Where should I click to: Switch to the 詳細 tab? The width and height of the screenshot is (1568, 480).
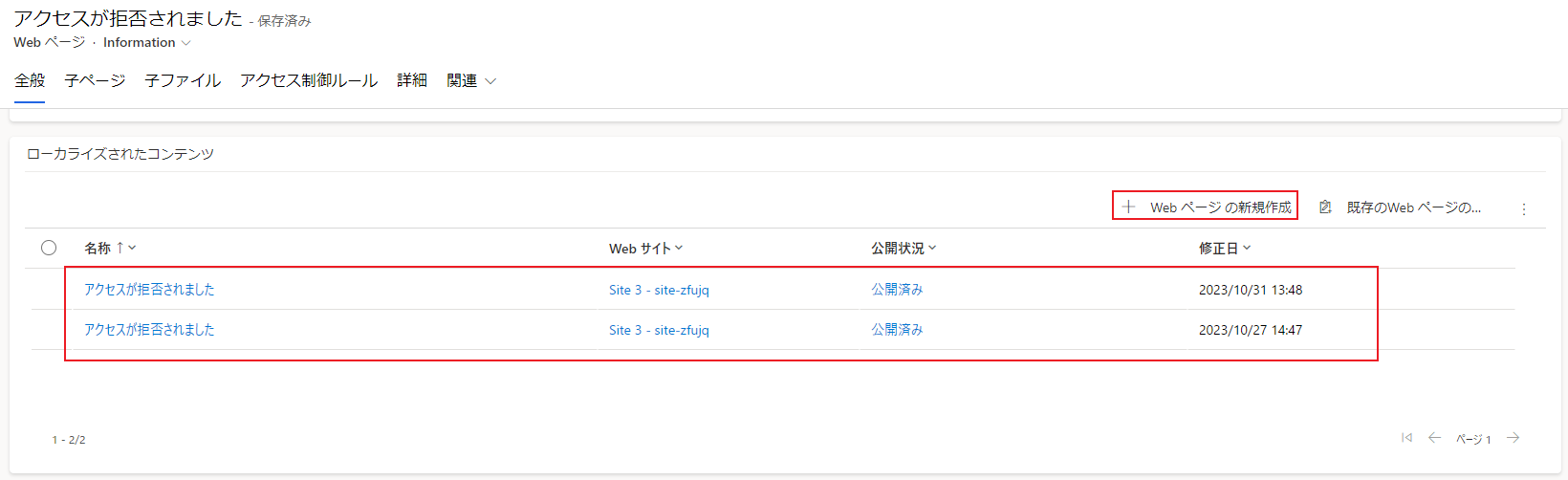click(412, 80)
